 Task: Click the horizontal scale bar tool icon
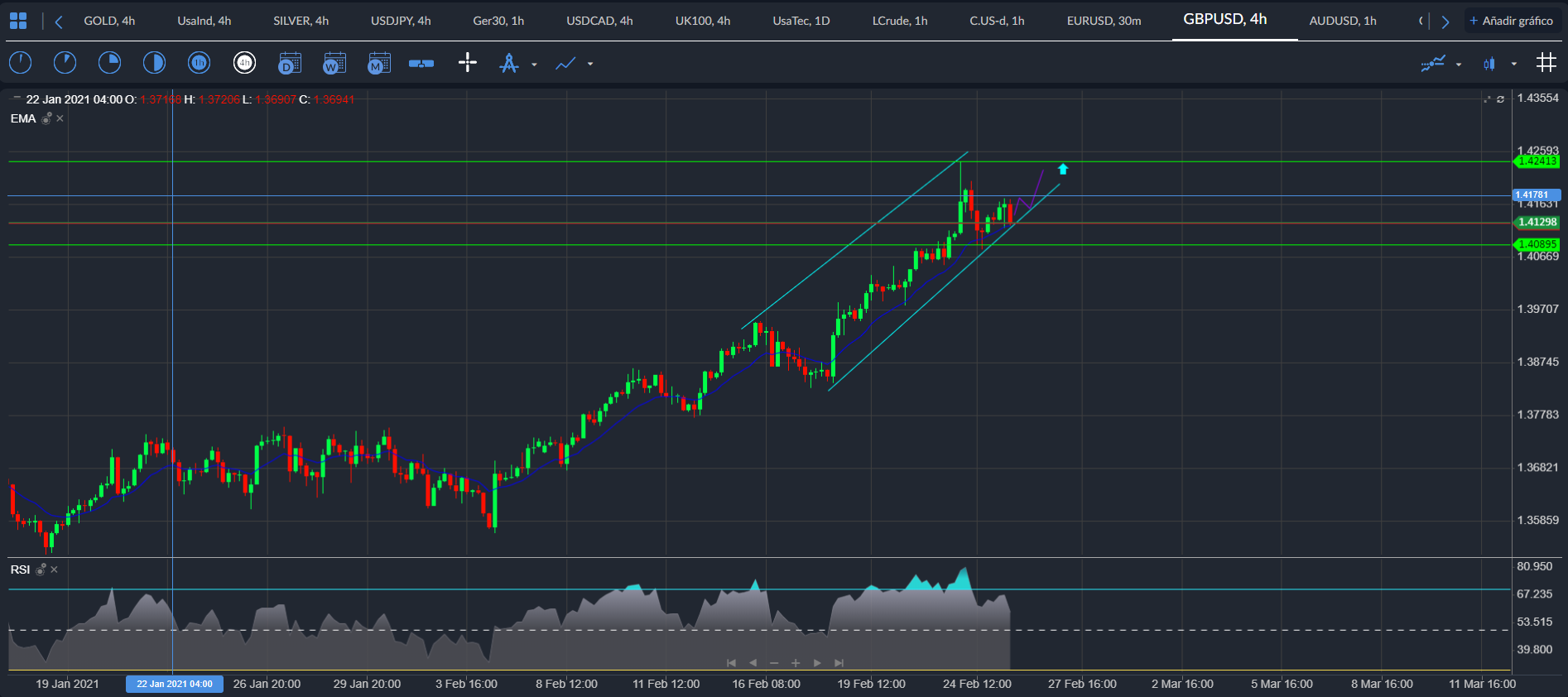(x=421, y=63)
